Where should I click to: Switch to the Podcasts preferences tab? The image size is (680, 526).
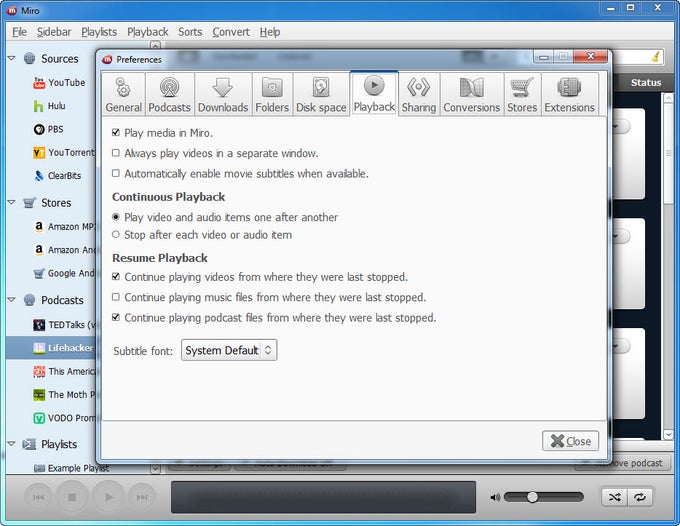[170, 94]
